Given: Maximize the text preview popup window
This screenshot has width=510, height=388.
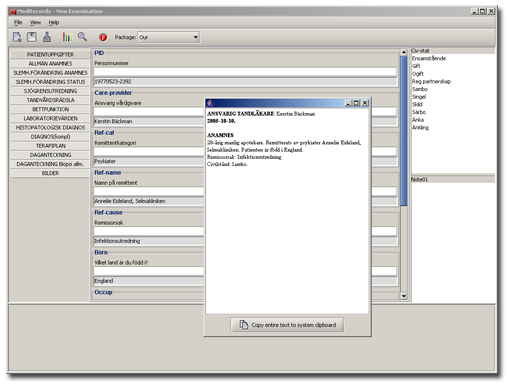Looking at the screenshot, I should point(356,103).
